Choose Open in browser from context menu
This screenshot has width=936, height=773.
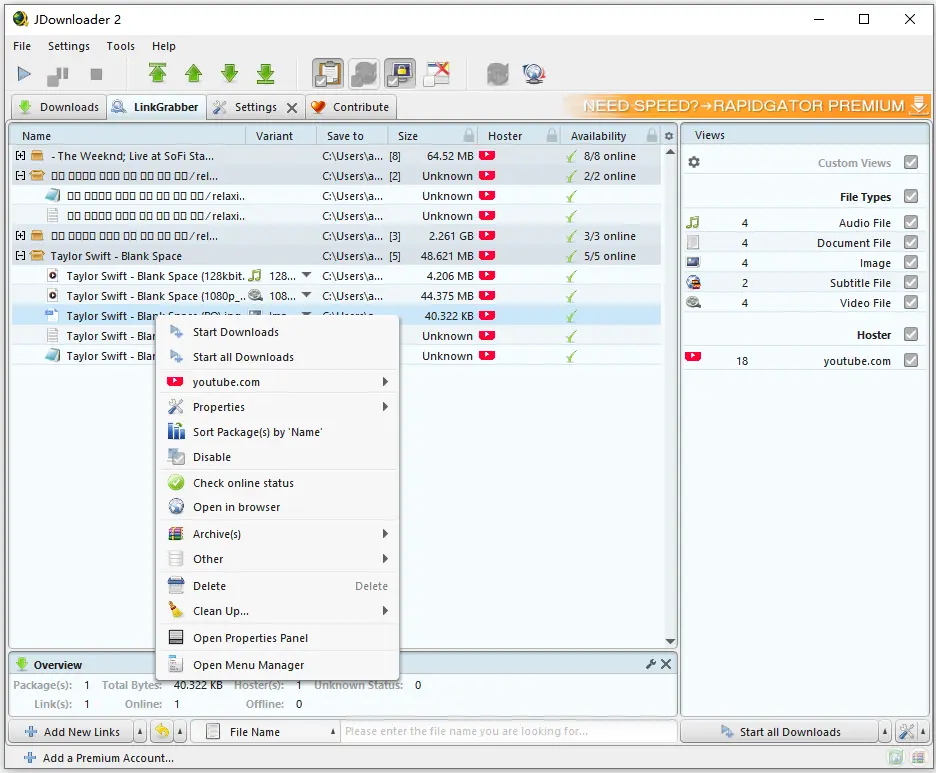[278, 507]
